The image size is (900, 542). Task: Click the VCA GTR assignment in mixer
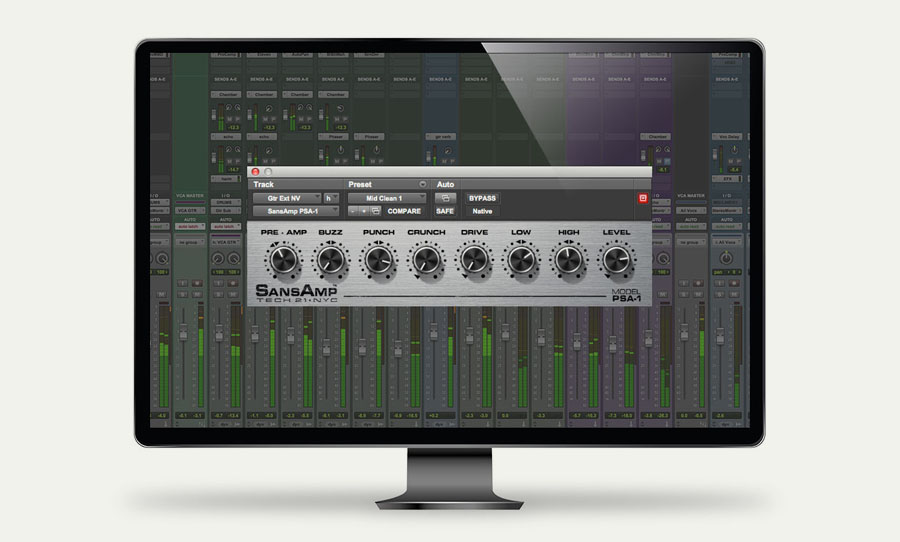[189, 211]
